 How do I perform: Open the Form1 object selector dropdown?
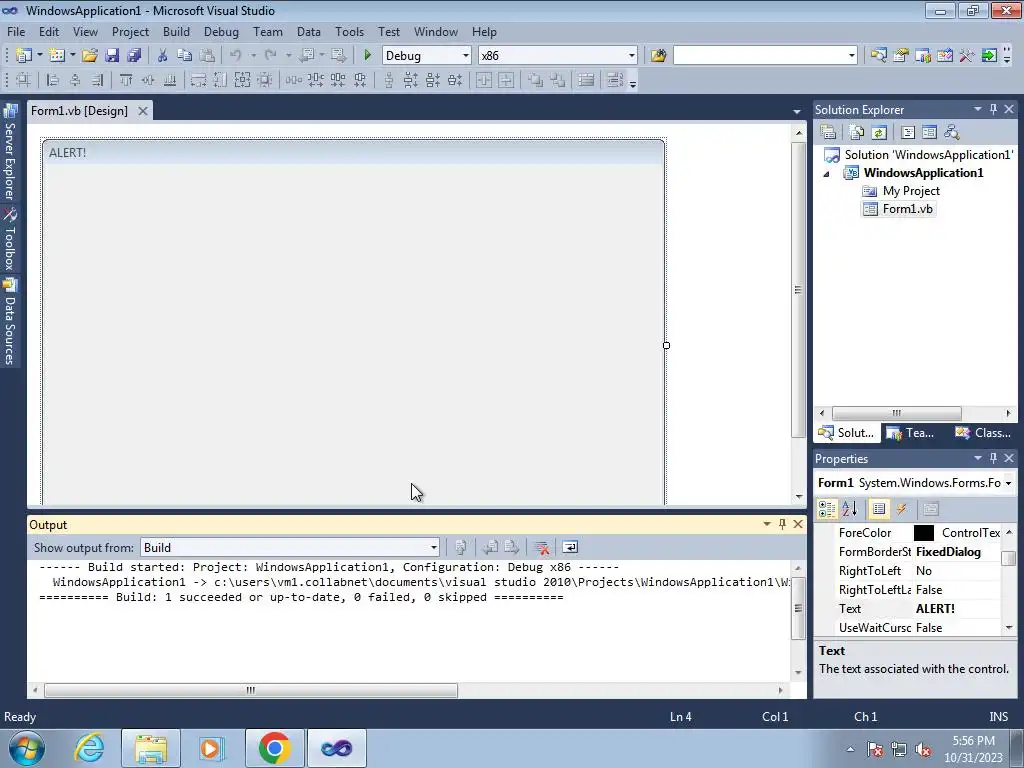click(x=1009, y=483)
